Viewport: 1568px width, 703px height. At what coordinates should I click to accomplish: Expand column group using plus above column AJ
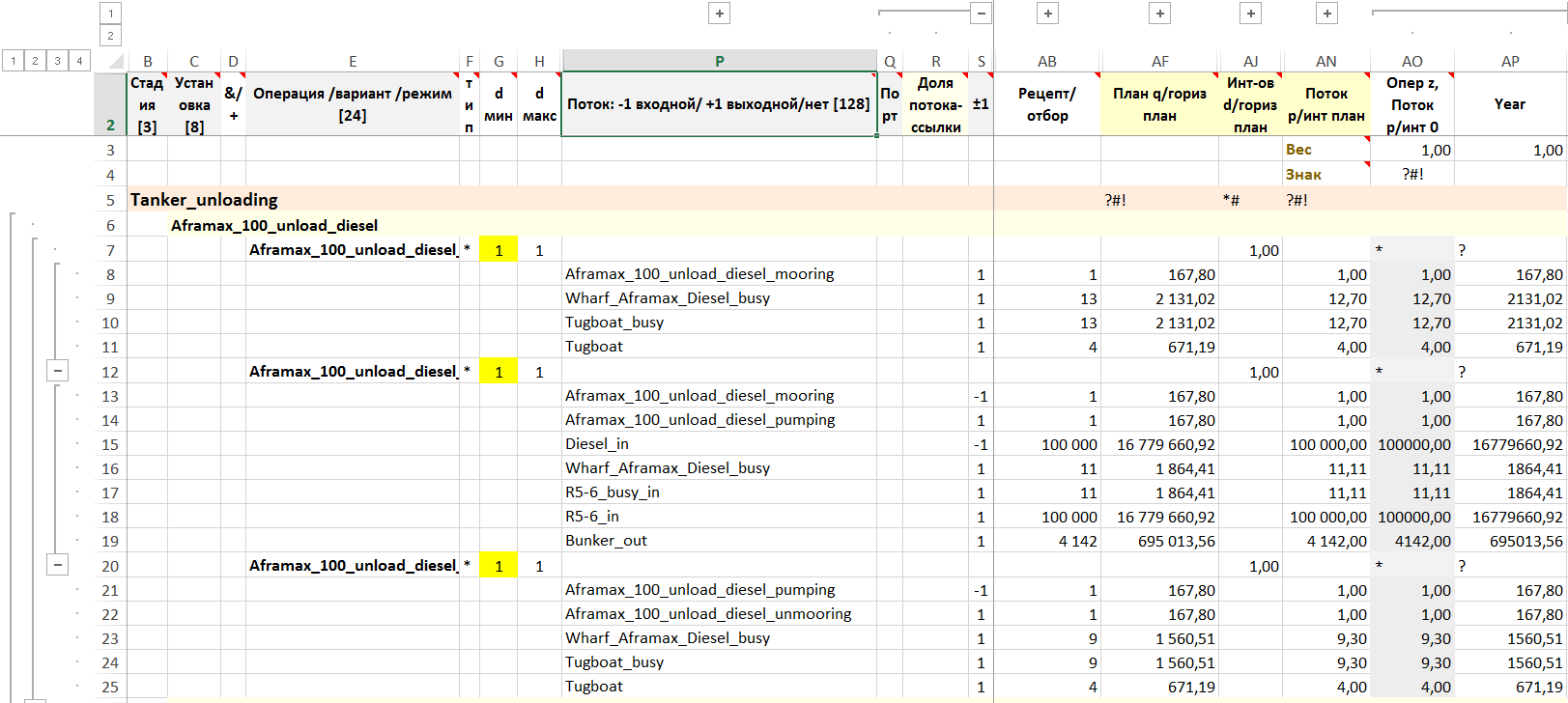point(1250,14)
